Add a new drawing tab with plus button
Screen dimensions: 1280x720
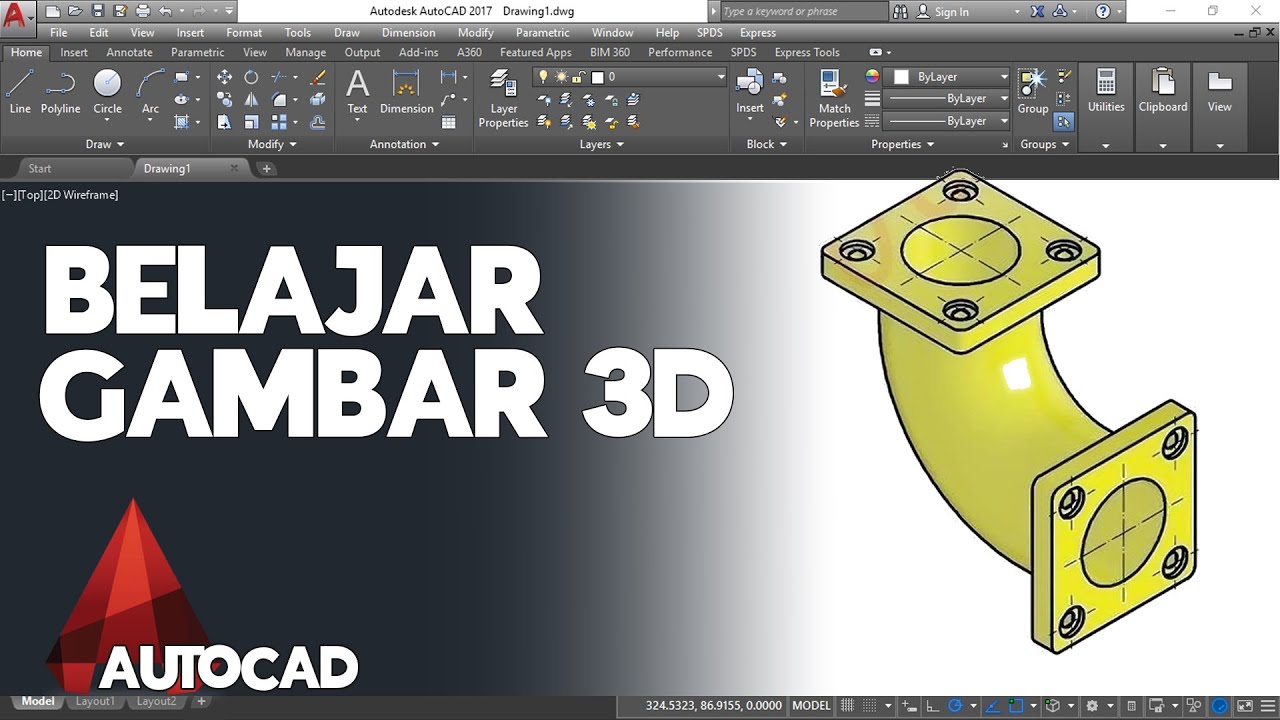click(x=267, y=168)
